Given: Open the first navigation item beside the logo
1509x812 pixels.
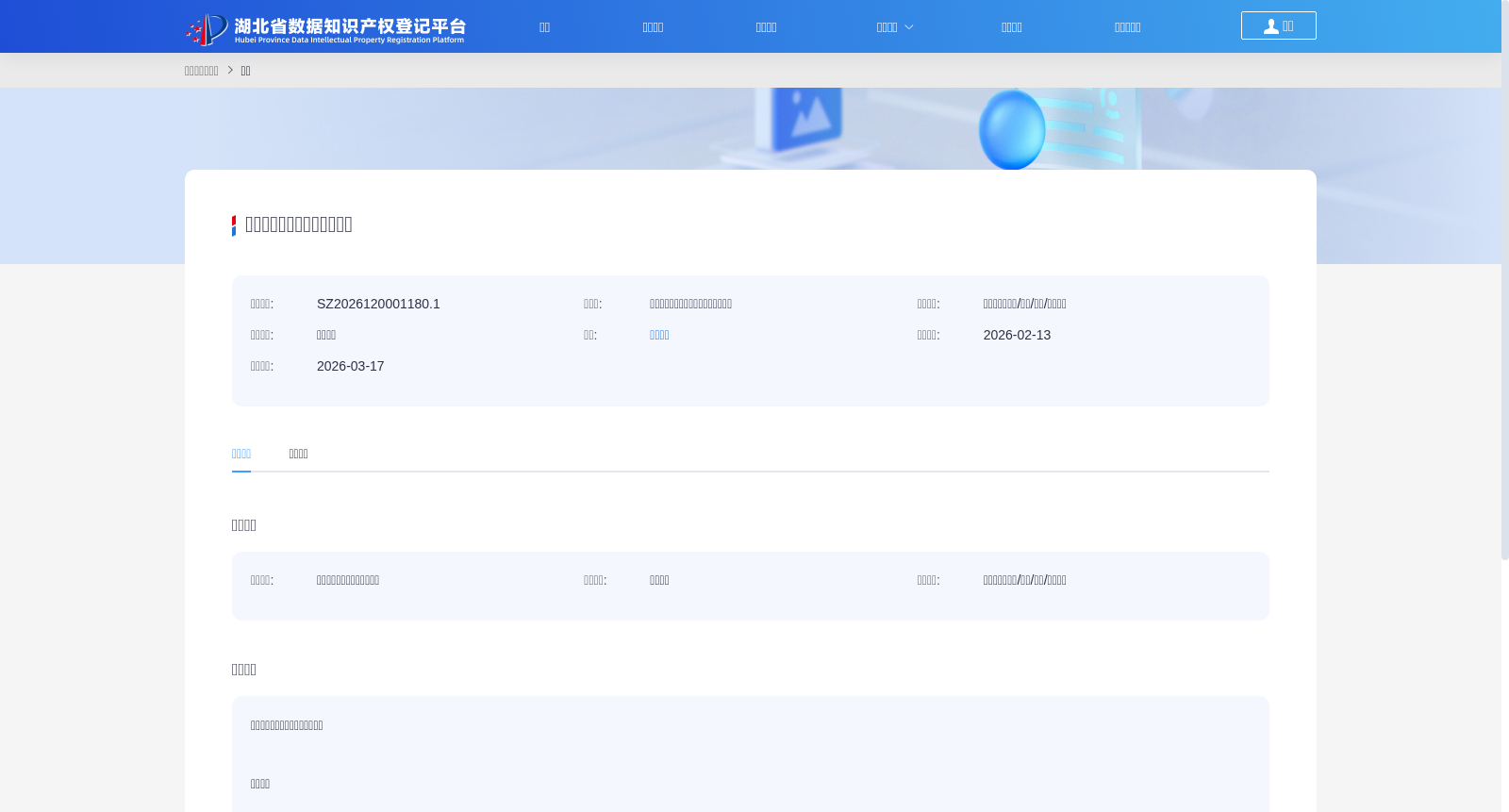Looking at the screenshot, I should click(544, 27).
